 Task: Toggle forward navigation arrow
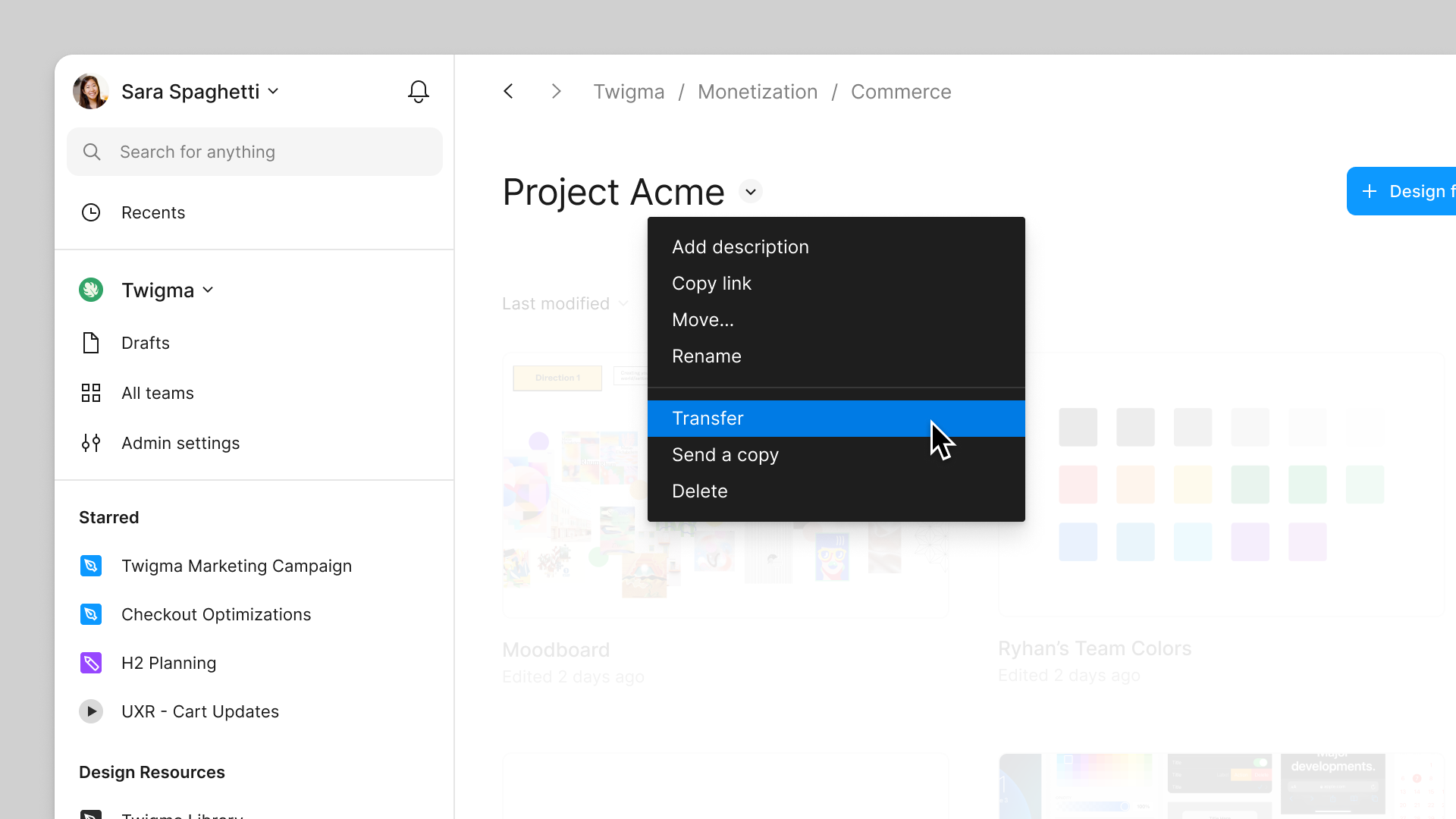tap(557, 91)
